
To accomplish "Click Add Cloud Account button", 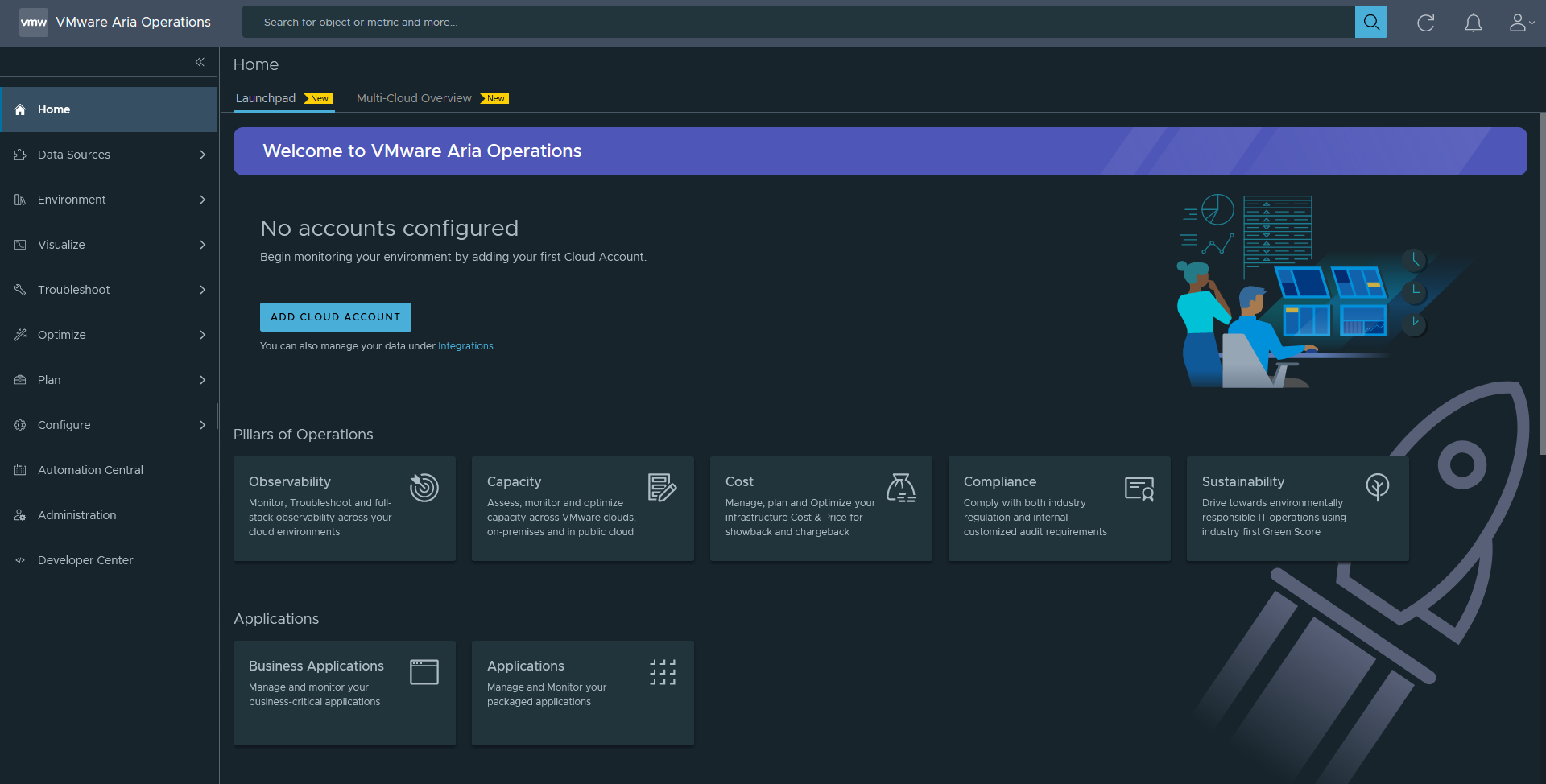I will click(336, 317).
